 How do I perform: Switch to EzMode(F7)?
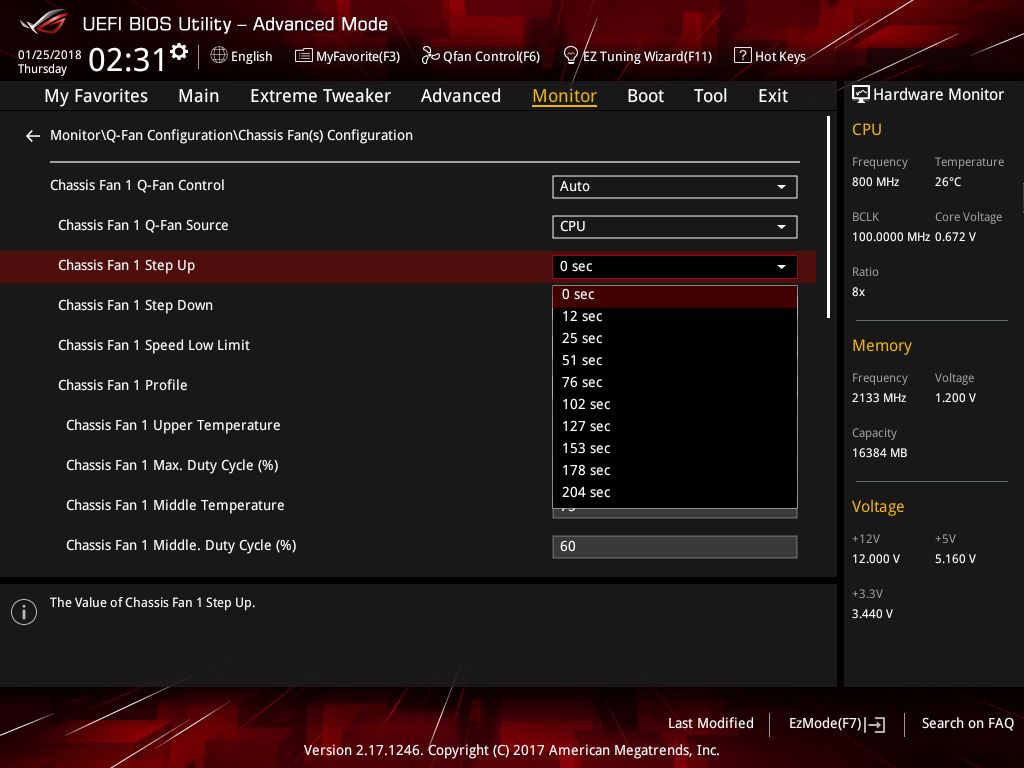[x=836, y=724]
